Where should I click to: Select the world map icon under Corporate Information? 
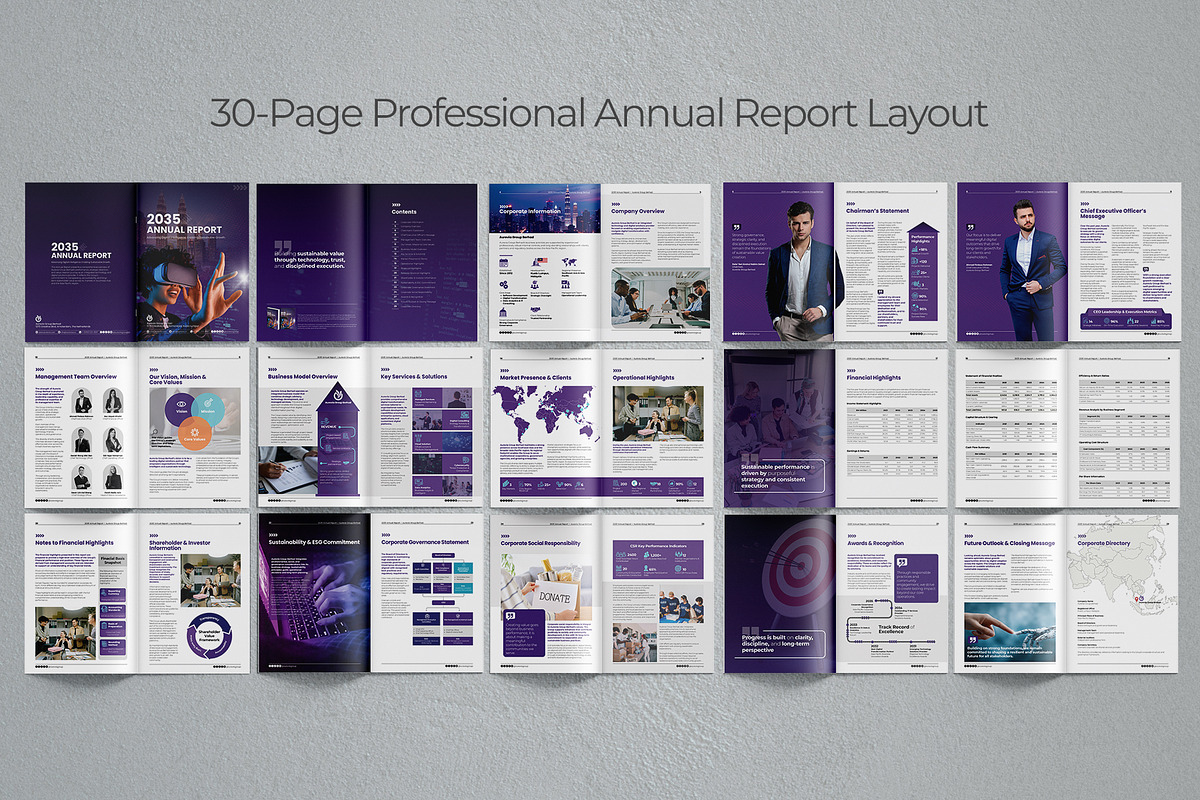tap(569, 262)
